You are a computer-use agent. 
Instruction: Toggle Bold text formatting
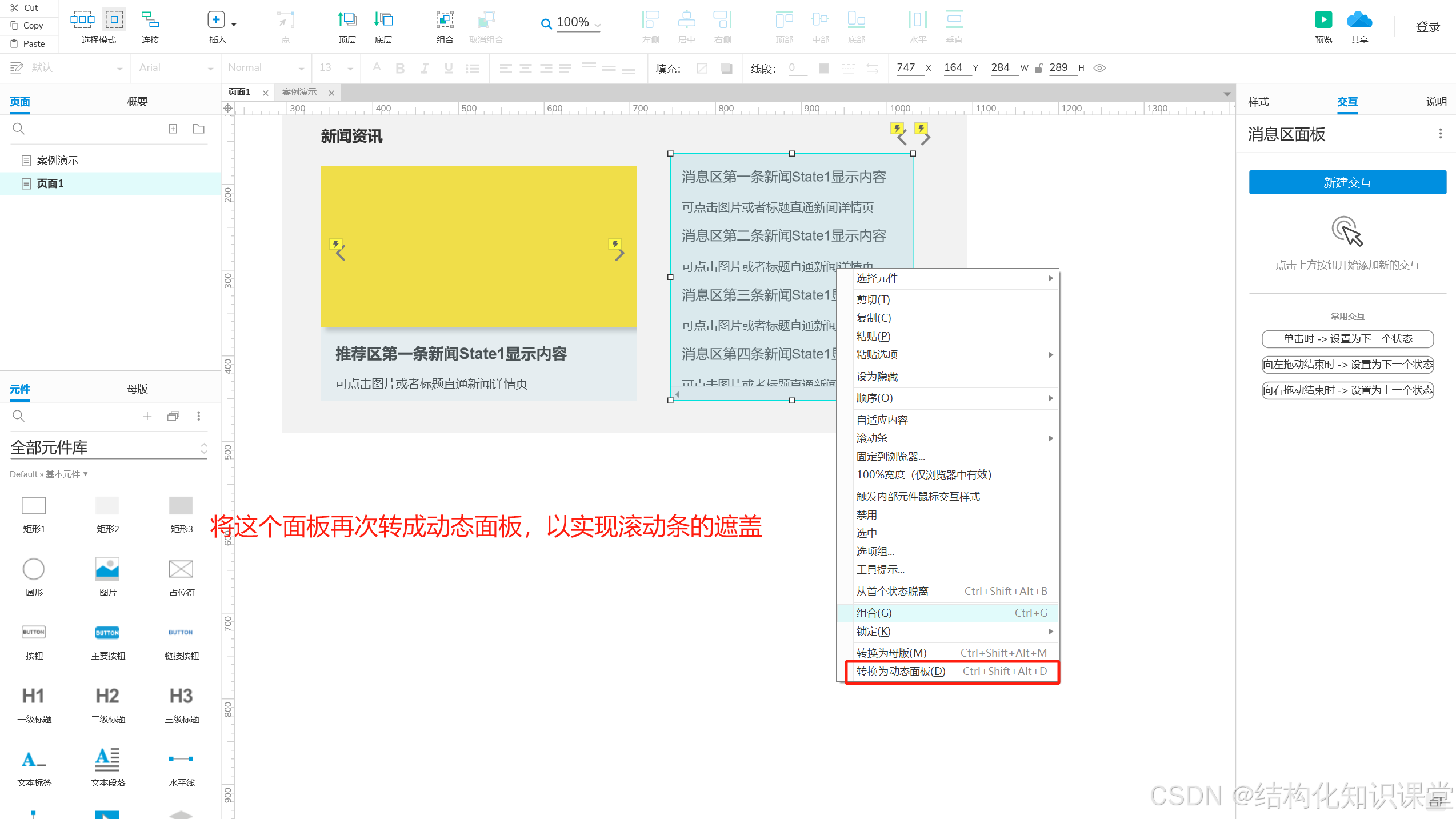tap(400, 68)
